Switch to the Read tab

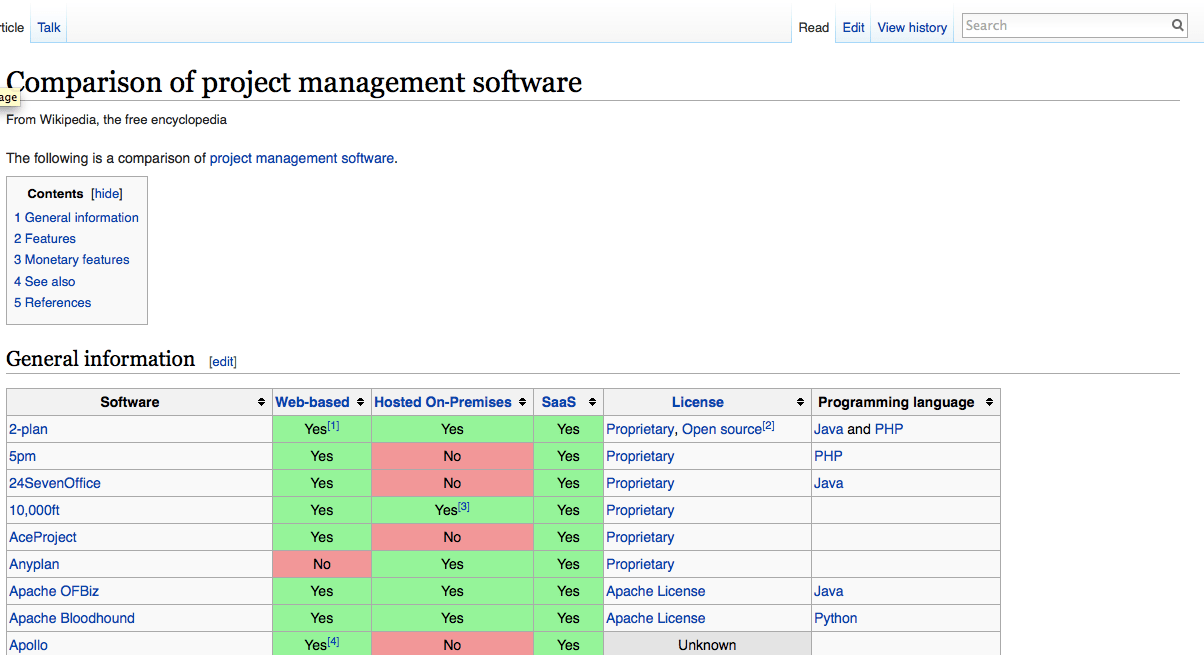pos(814,27)
